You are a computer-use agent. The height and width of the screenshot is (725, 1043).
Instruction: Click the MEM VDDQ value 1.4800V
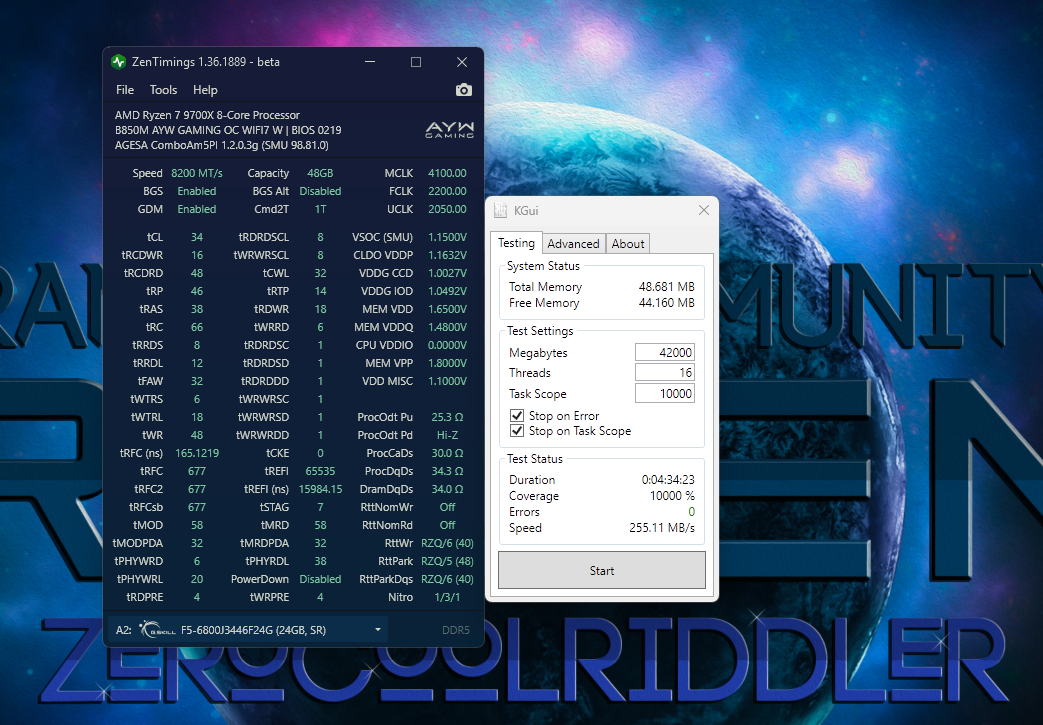[447, 327]
